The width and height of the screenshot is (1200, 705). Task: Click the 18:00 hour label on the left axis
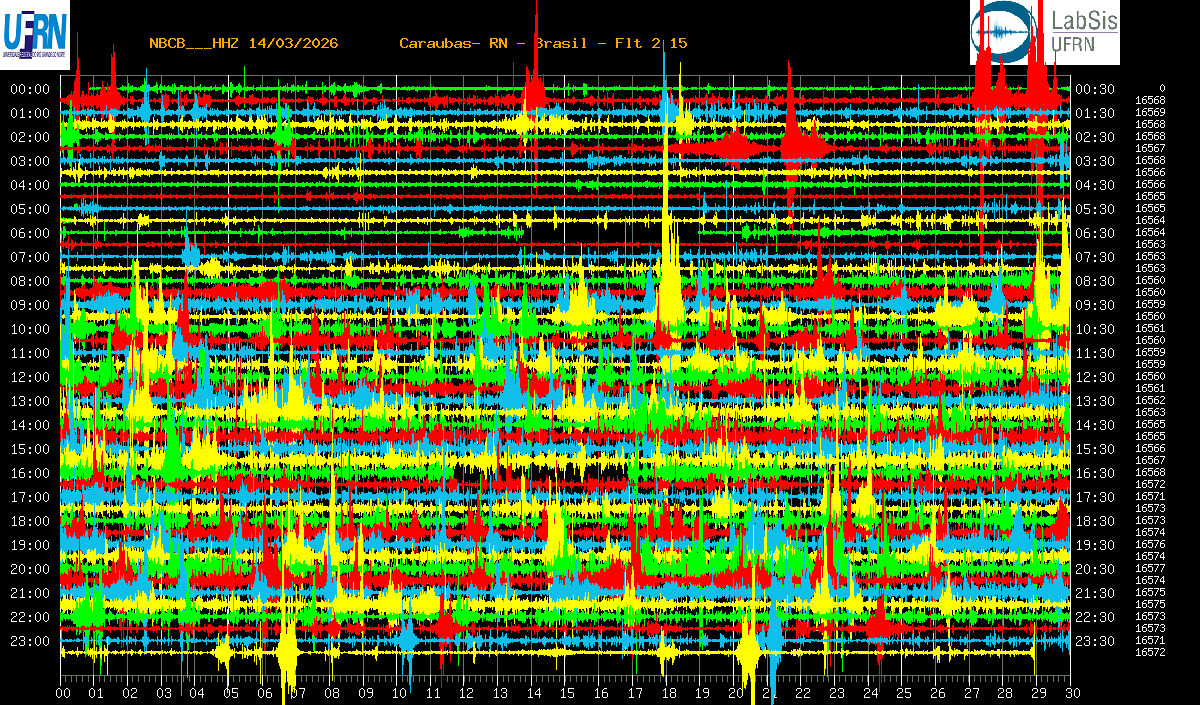pyautogui.click(x=30, y=521)
